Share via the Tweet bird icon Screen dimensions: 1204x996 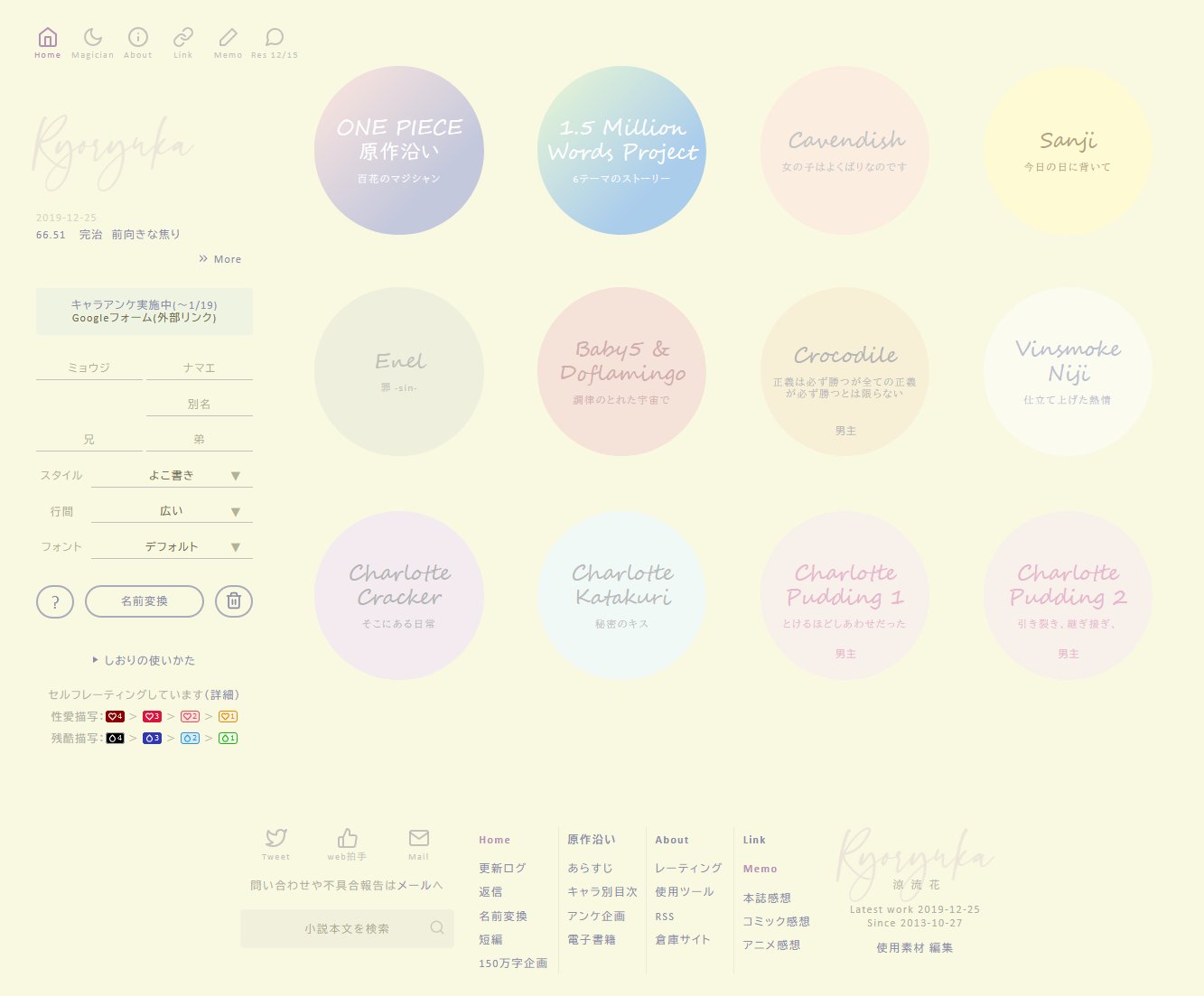[276, 838]
